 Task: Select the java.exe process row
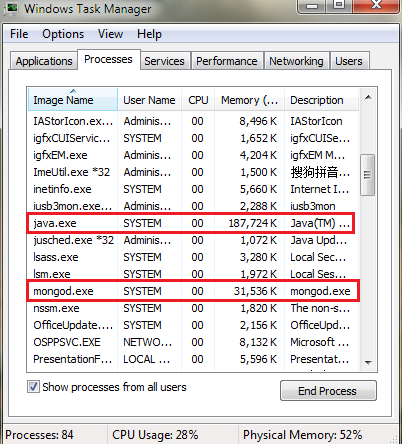pyautogui.click(x=192, y=223)
